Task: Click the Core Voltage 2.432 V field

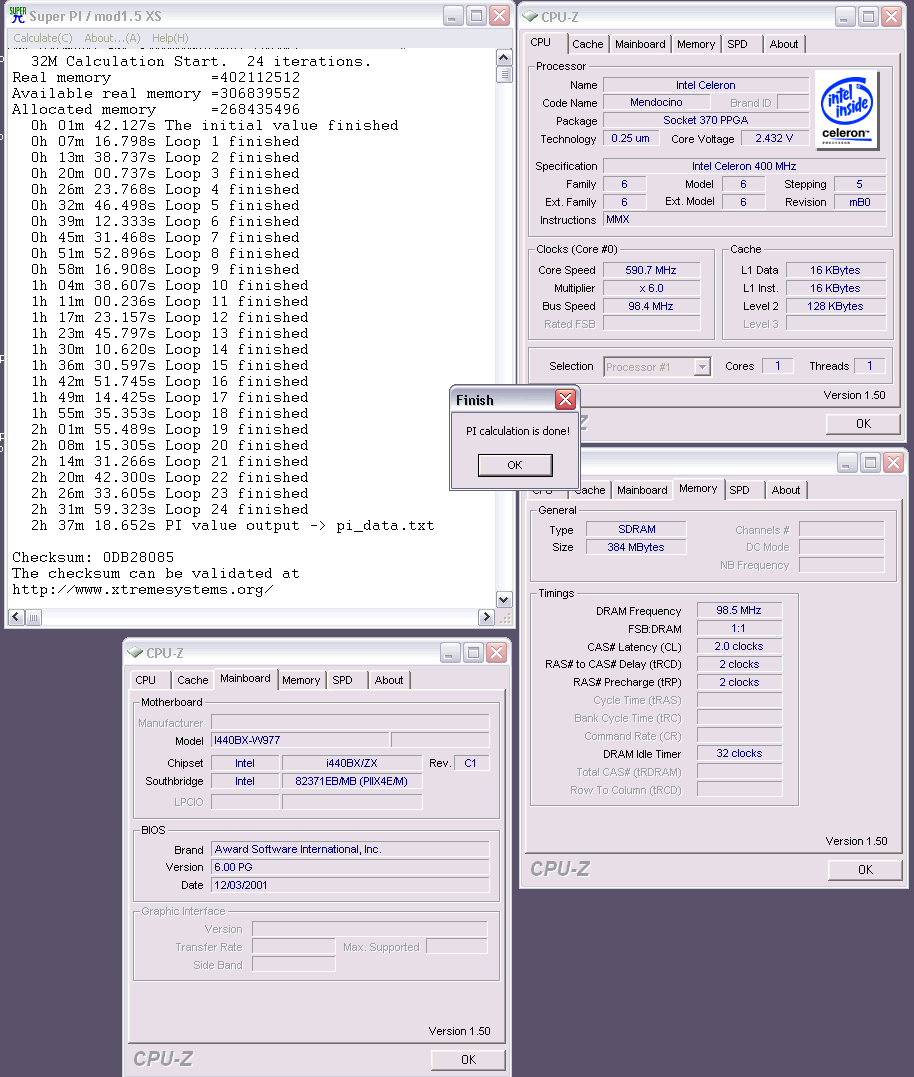Action: (x=774, y=138)
